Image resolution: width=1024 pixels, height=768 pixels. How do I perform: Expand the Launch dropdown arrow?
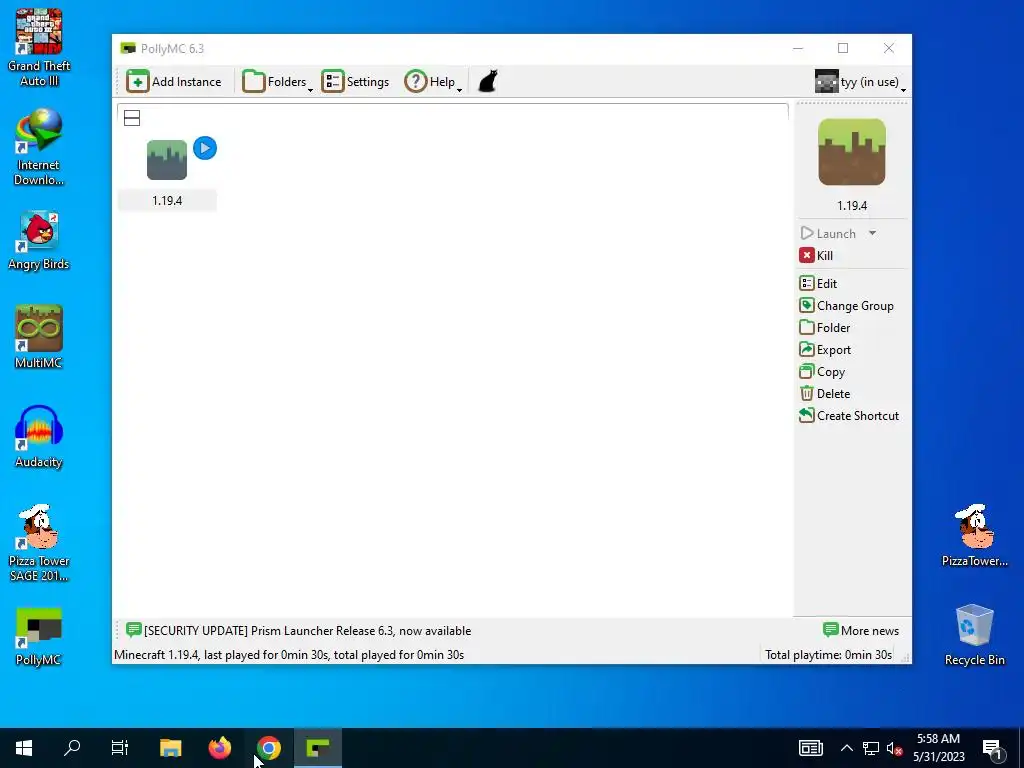[x=872, y=233]
